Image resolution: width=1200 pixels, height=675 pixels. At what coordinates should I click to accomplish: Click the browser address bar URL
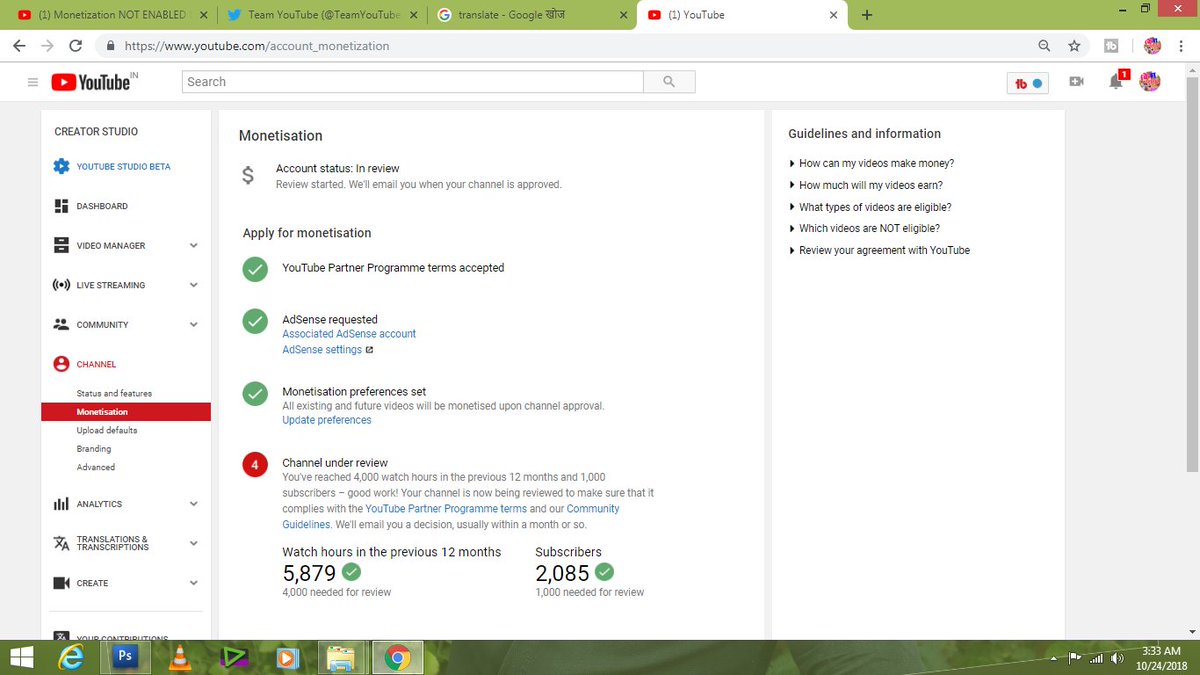(257, 46)
